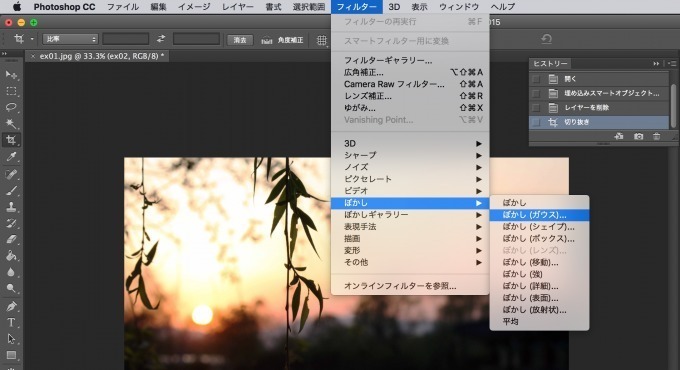
Task: Select the History Brush tool
Action: tap(11, 223)
